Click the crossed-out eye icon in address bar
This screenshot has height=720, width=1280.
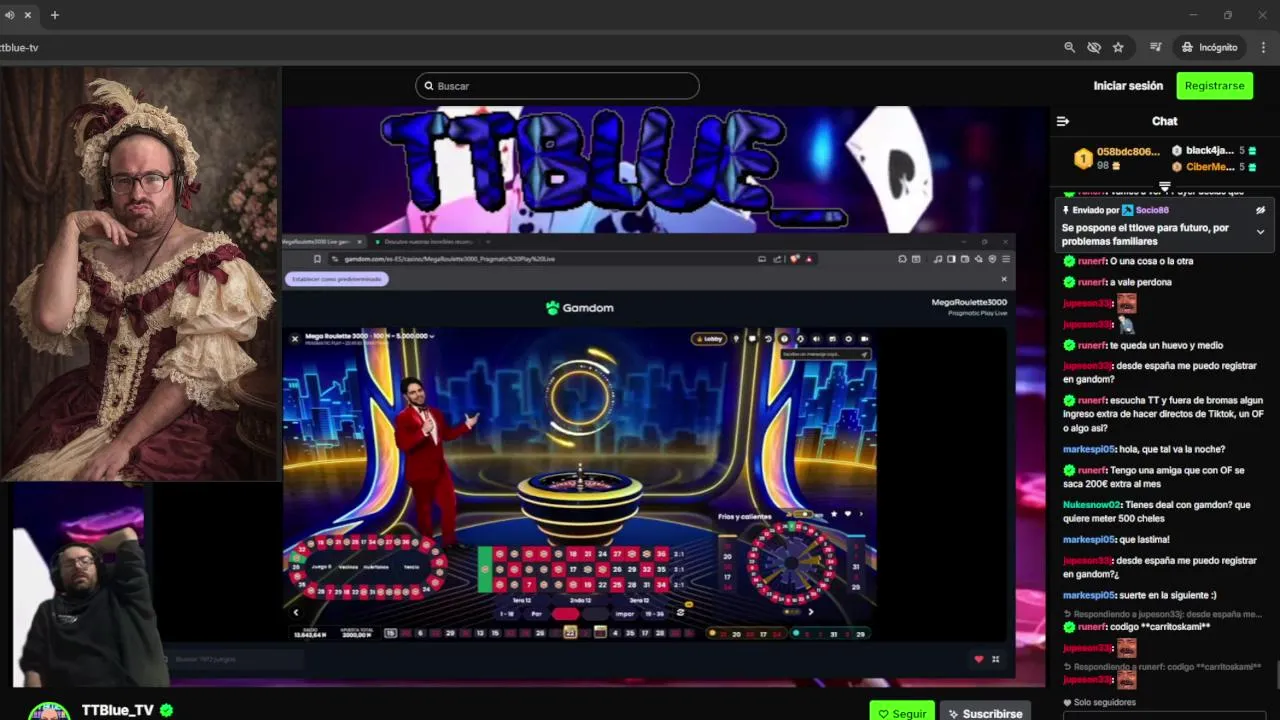click(1094, 47)
